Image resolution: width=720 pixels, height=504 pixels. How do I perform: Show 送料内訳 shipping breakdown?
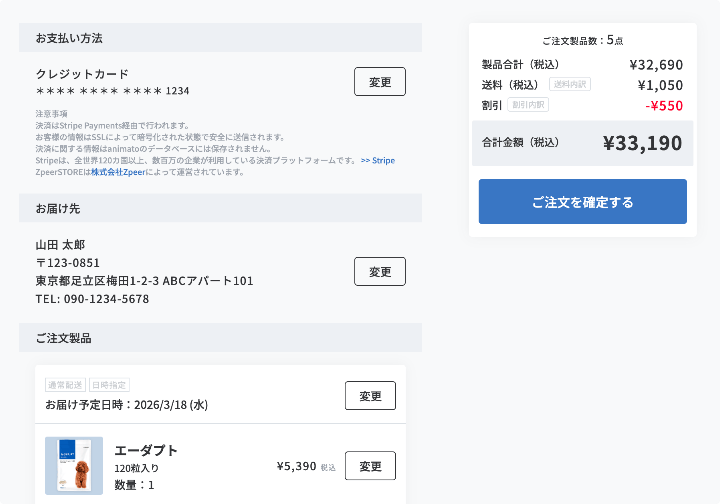click(x=570, y=84)
